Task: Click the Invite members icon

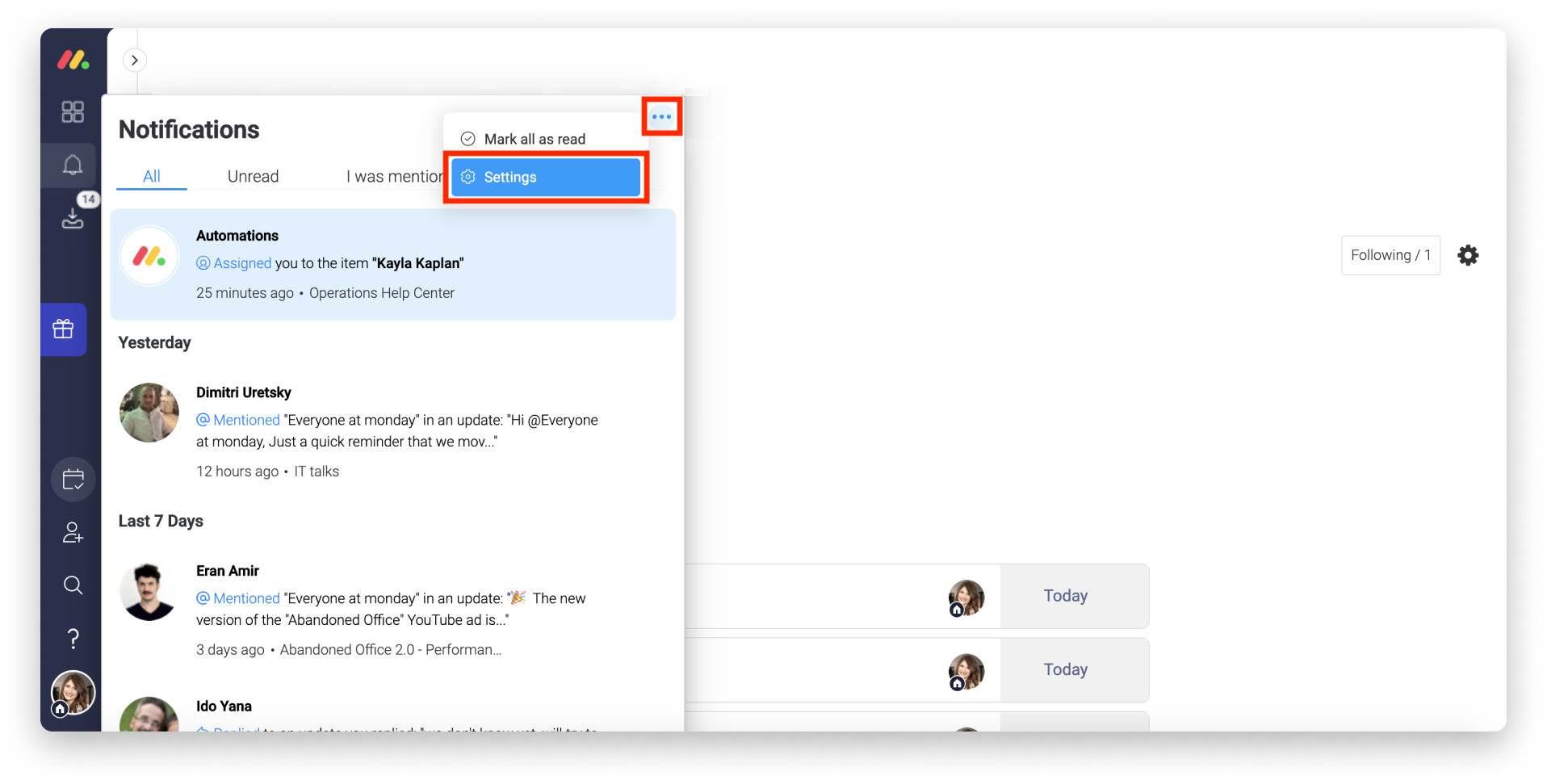Action: click(x=73, y=531)
